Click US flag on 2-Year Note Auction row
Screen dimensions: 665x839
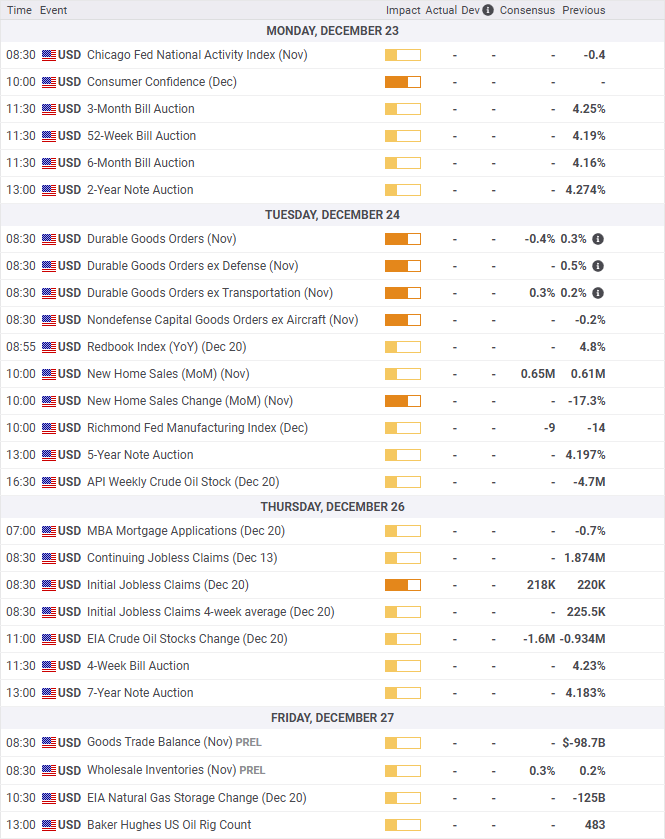[x=49, y=190]
